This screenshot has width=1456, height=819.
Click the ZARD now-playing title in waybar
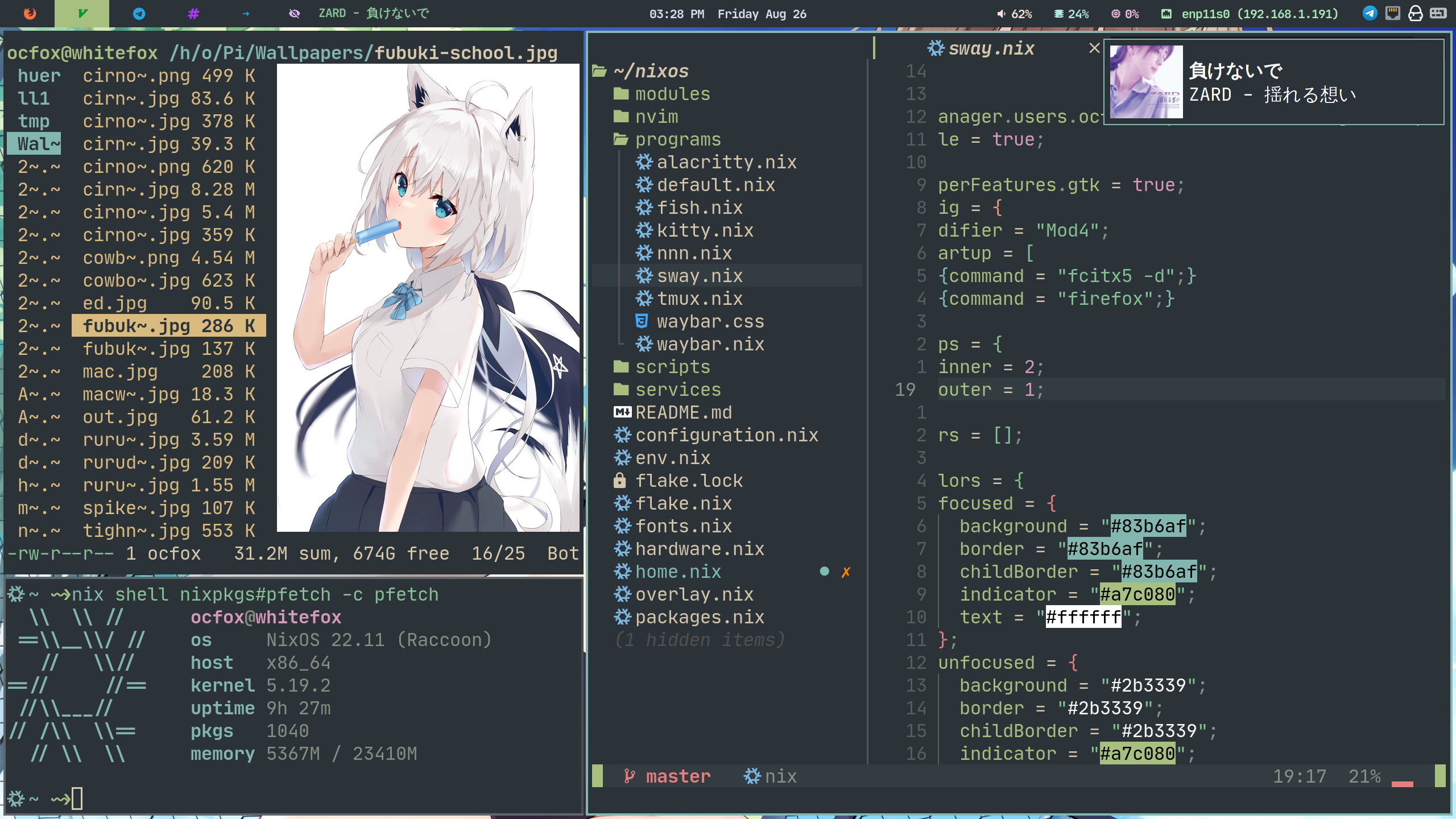tap(374, 14)
